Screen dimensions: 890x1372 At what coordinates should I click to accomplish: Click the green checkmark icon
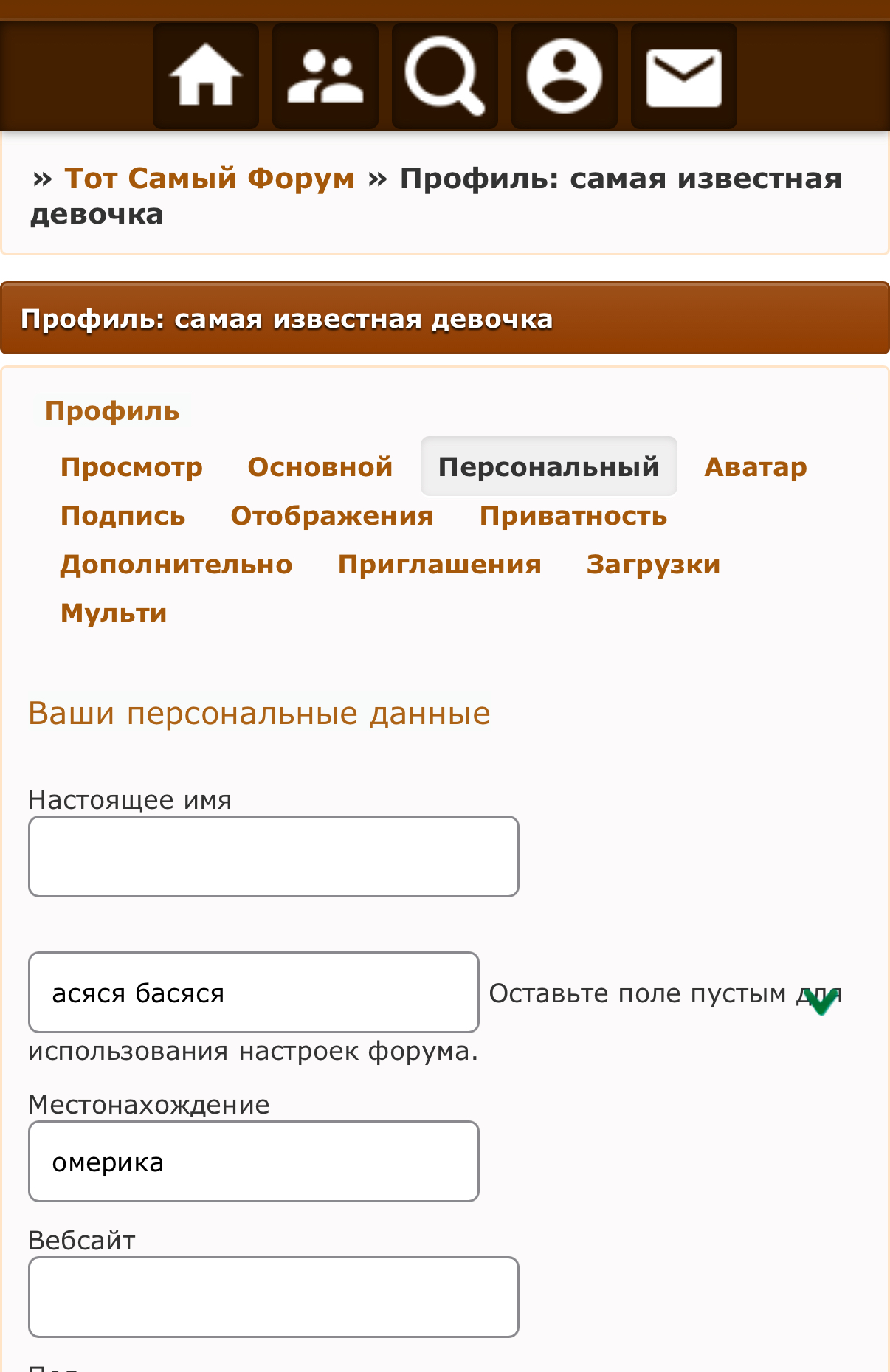821,1001
